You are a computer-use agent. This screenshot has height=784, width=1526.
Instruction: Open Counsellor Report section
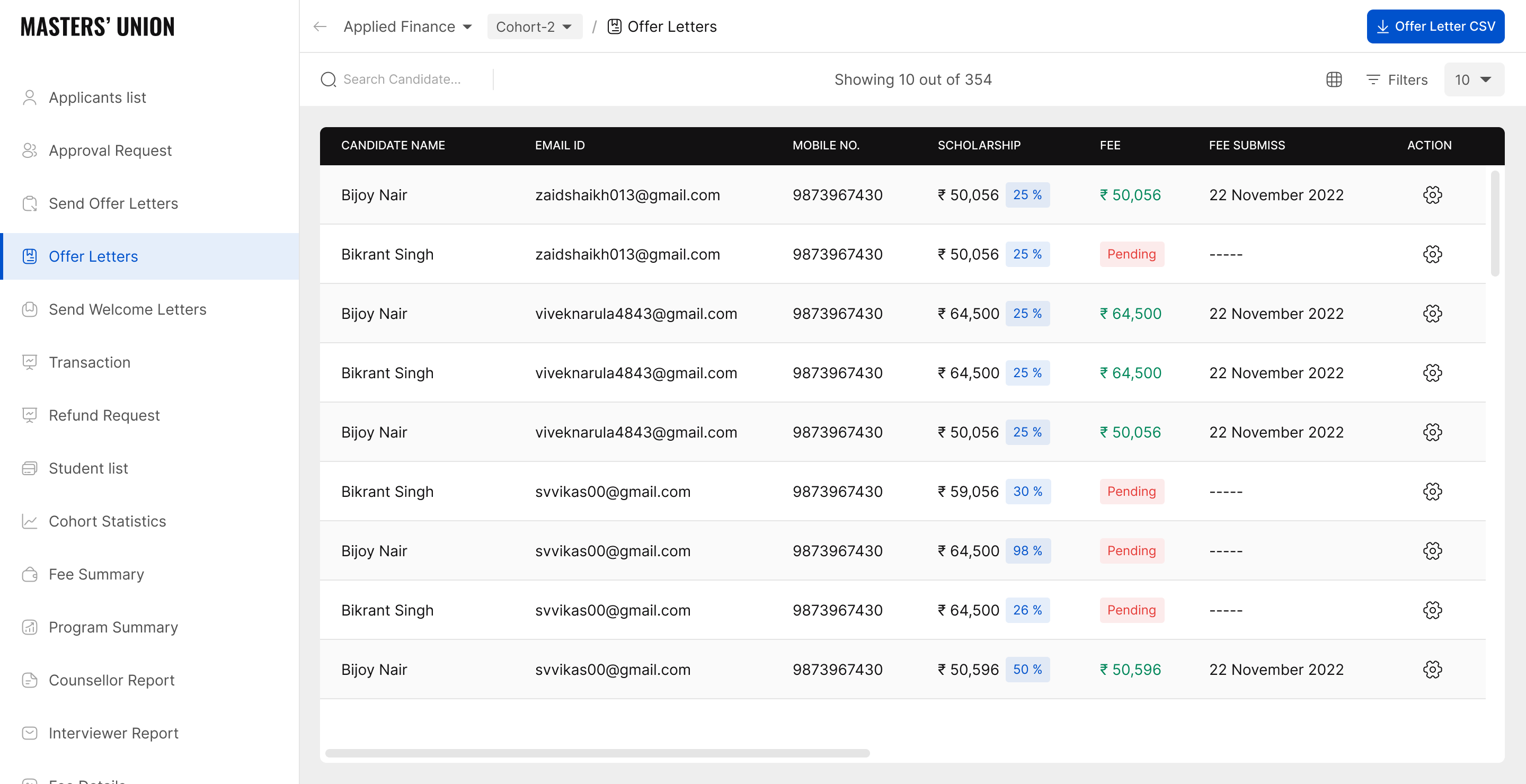(x=111, y=680)
